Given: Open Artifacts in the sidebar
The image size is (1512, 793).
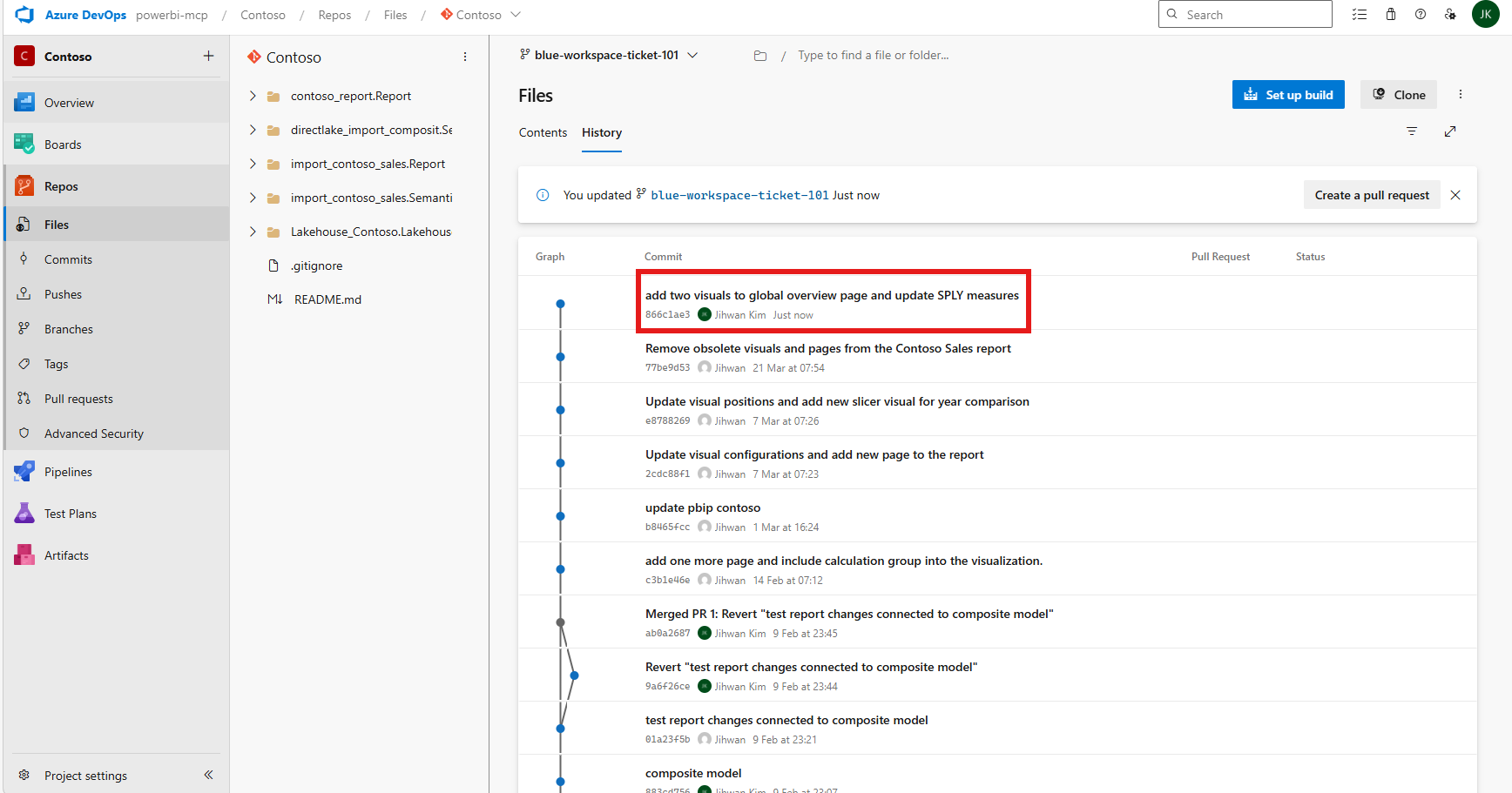Looking at the screenshot, I should point(117,555).
